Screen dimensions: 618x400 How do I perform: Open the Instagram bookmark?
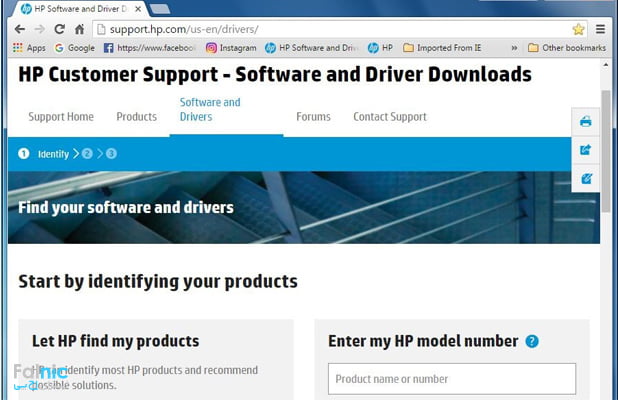tap(231, 47)
